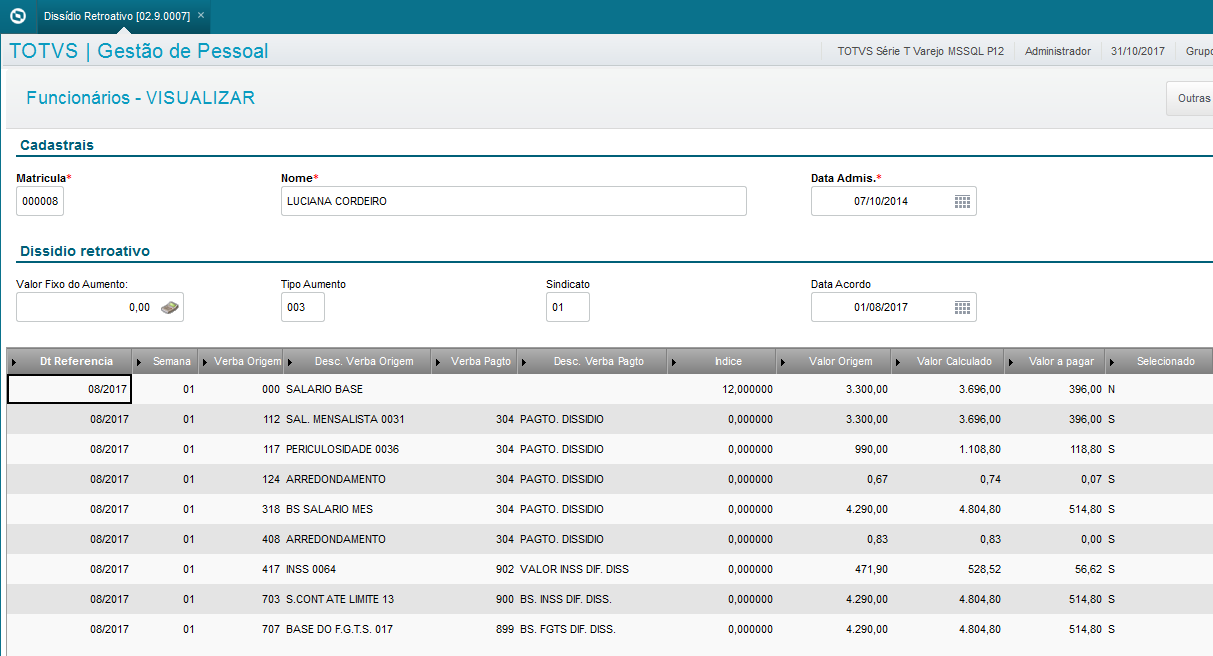Click the 12,000000 indice value
1213x656 pixels.
[x=748, y=389]
